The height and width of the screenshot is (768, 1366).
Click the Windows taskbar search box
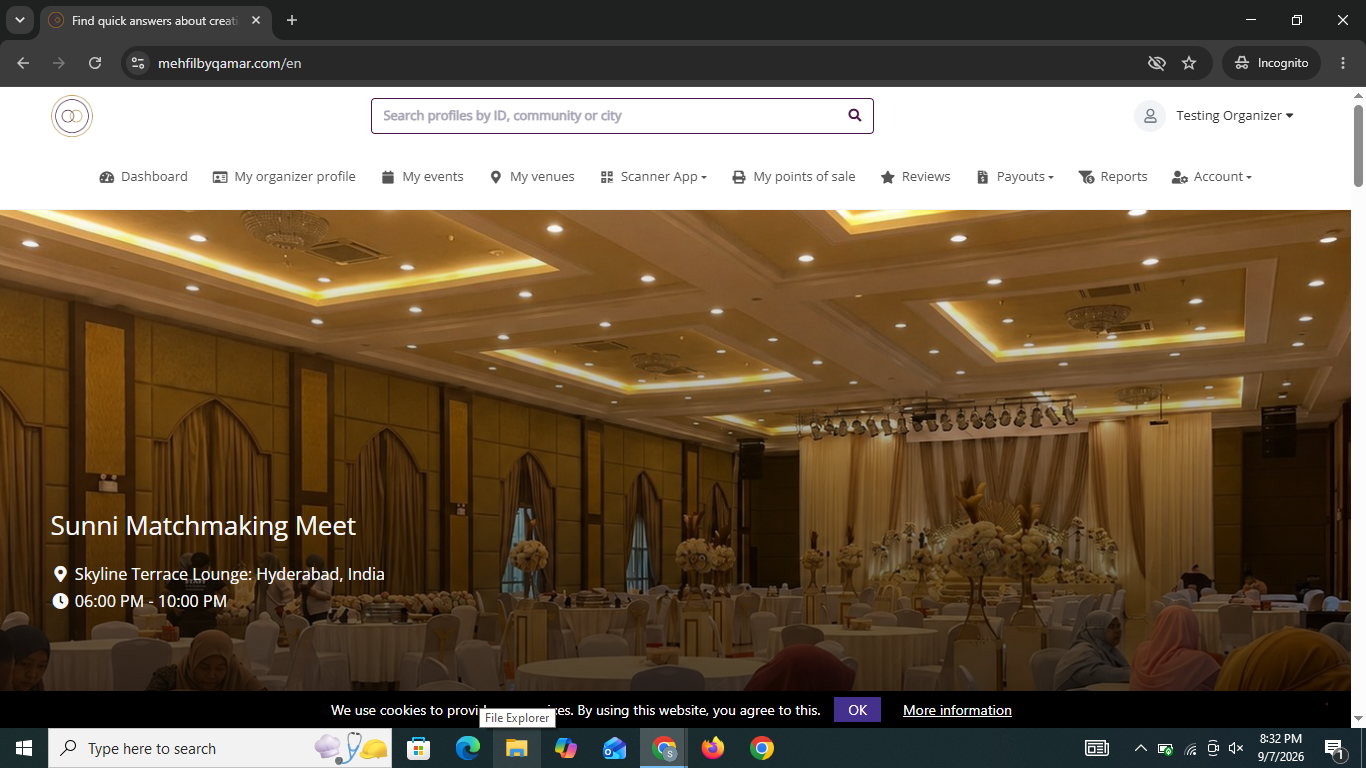pos(220,748)
